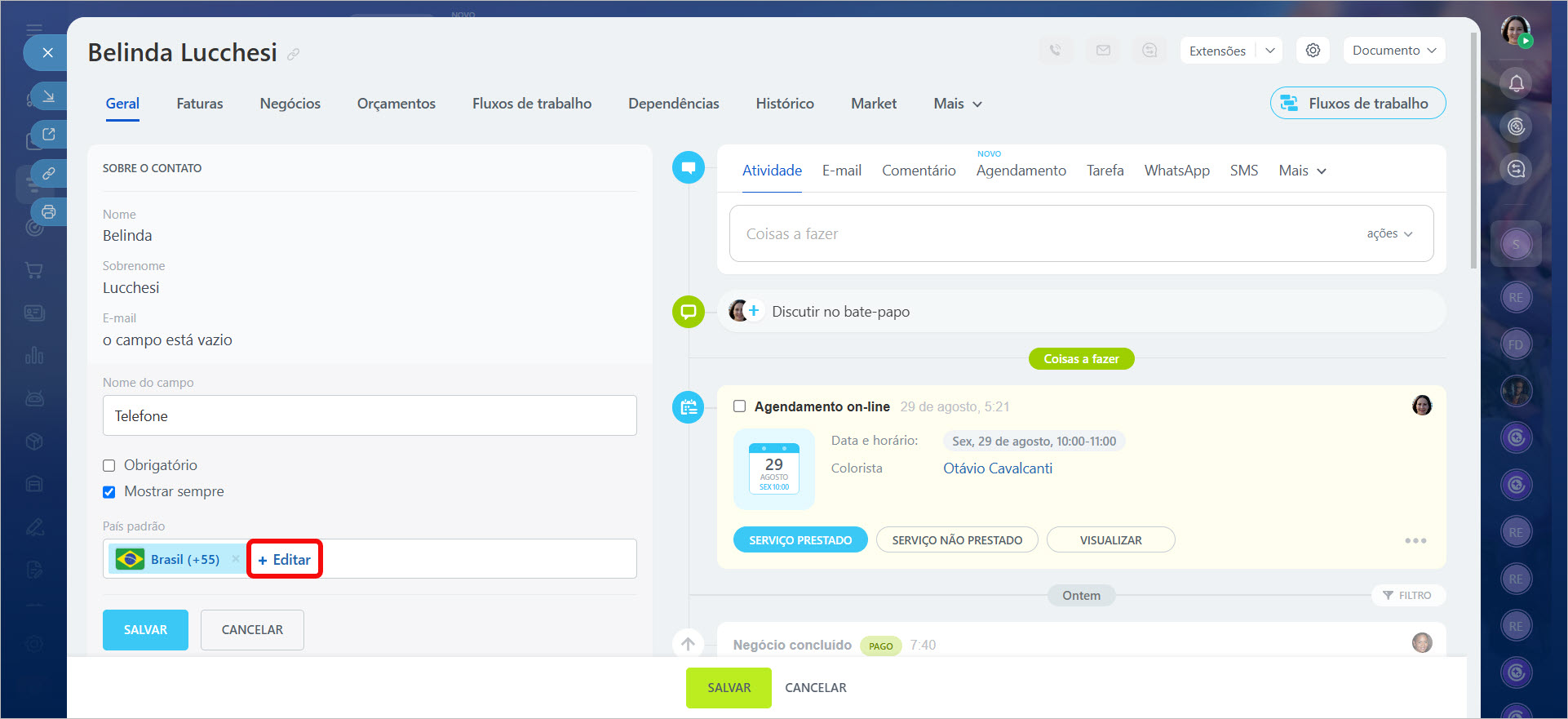
Task: Open the WhatsApp tab in timeline
Action: pyautogui.click(x=1176, y=171)
